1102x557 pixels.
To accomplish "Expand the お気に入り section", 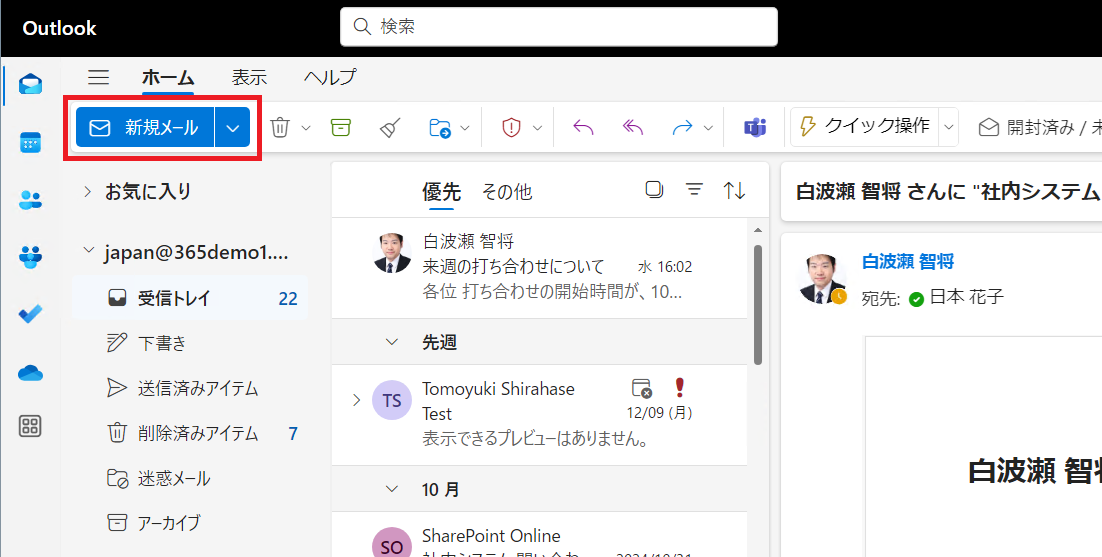I will pos(87,191).
